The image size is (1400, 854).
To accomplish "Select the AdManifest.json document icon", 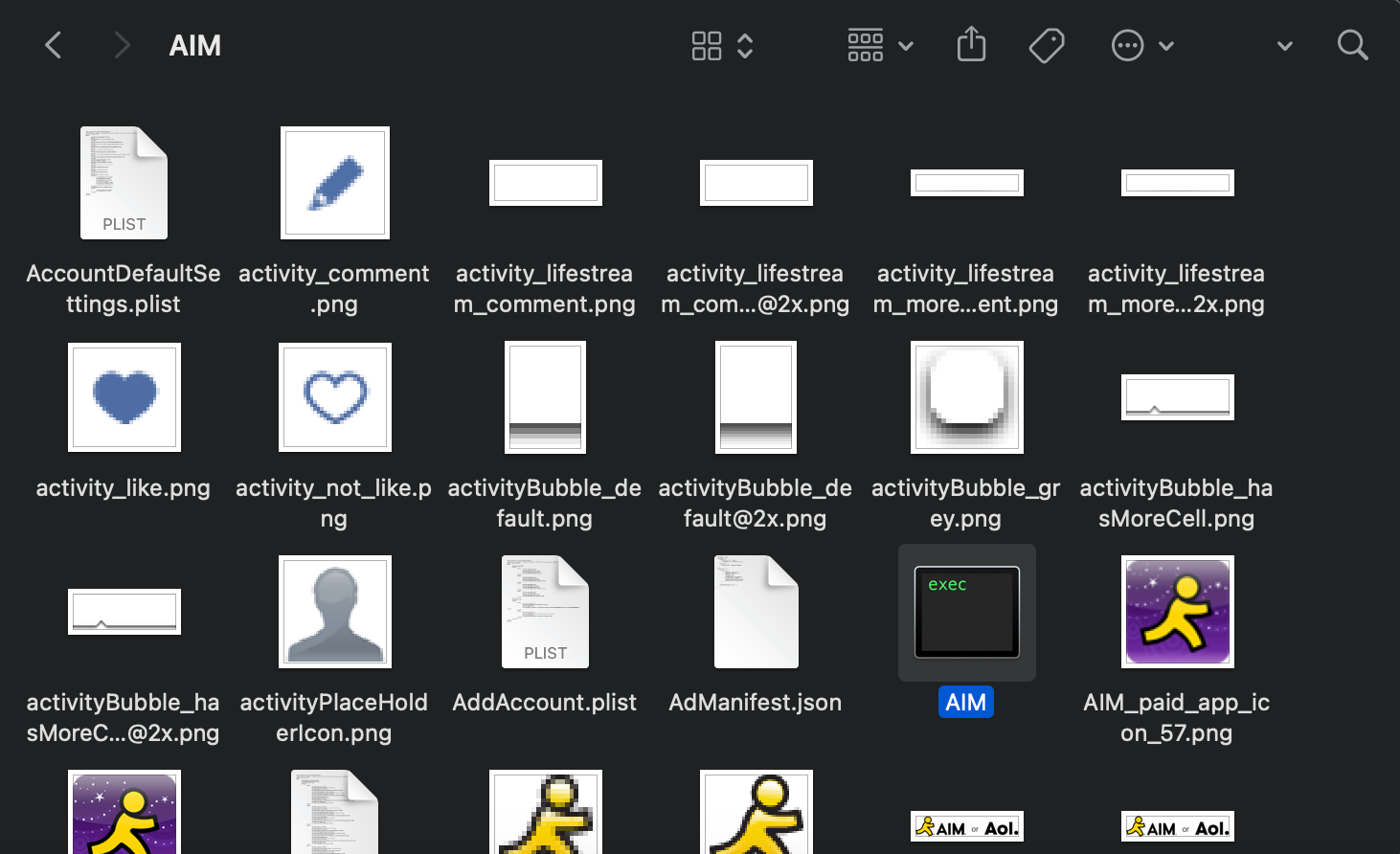I will pyautogui.click(x=756, y=612).
